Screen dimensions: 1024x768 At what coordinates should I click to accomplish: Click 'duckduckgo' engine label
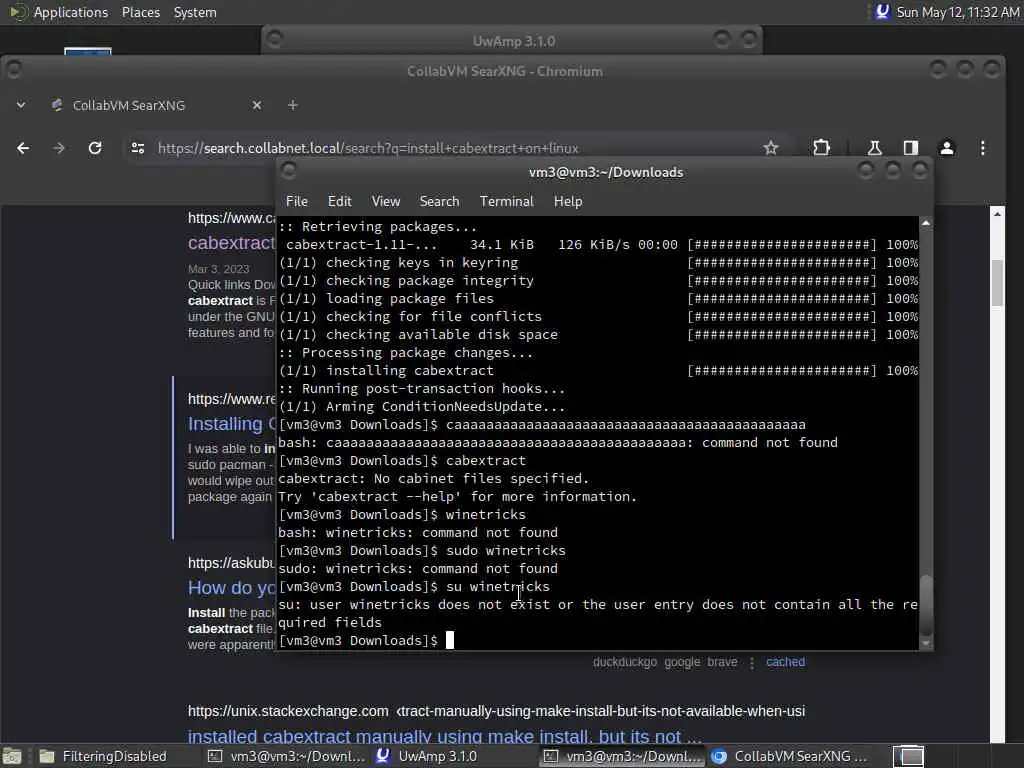[624, 662]
